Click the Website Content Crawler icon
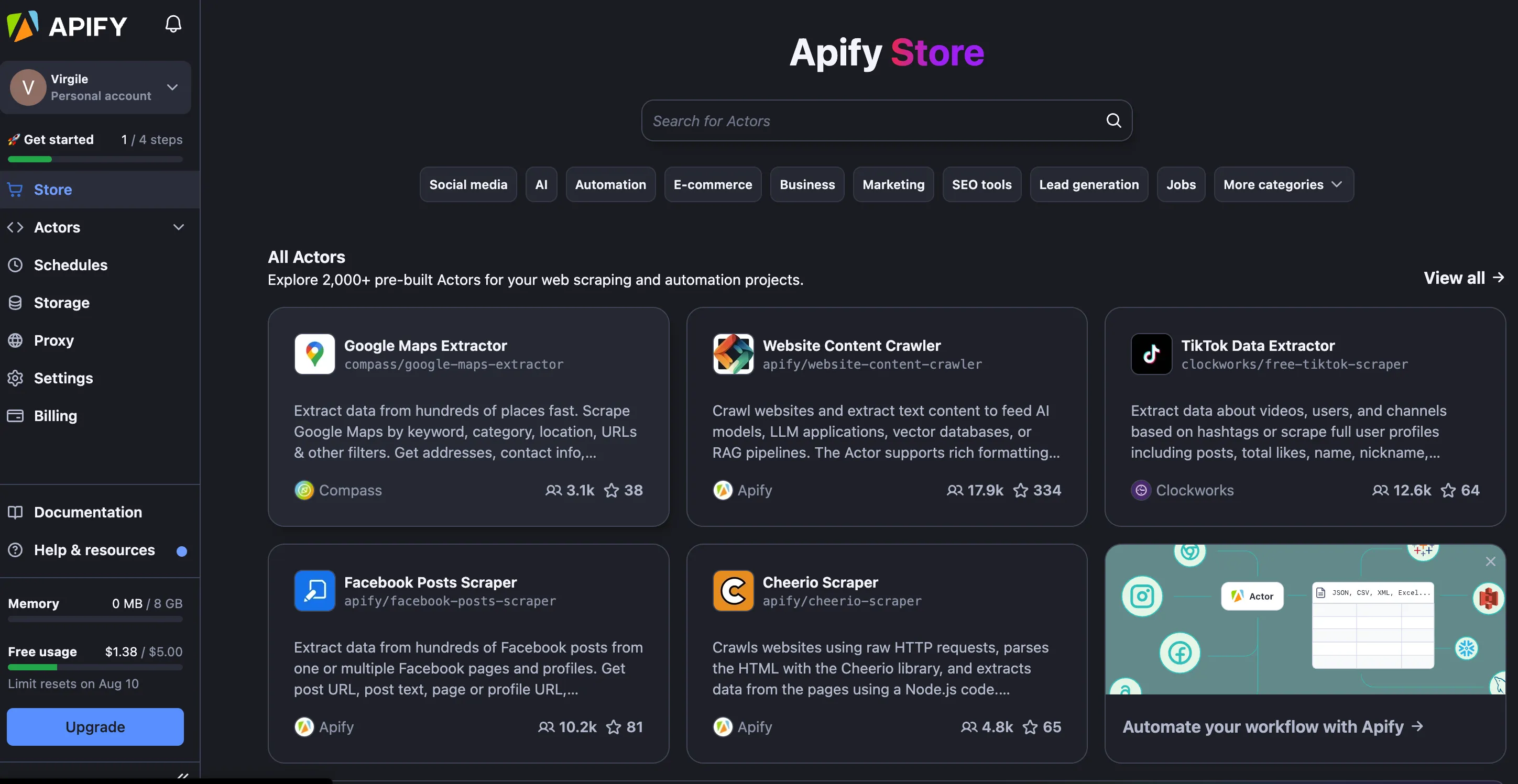This screenshot has width=1518, height=784. click(x=733, y=354)
